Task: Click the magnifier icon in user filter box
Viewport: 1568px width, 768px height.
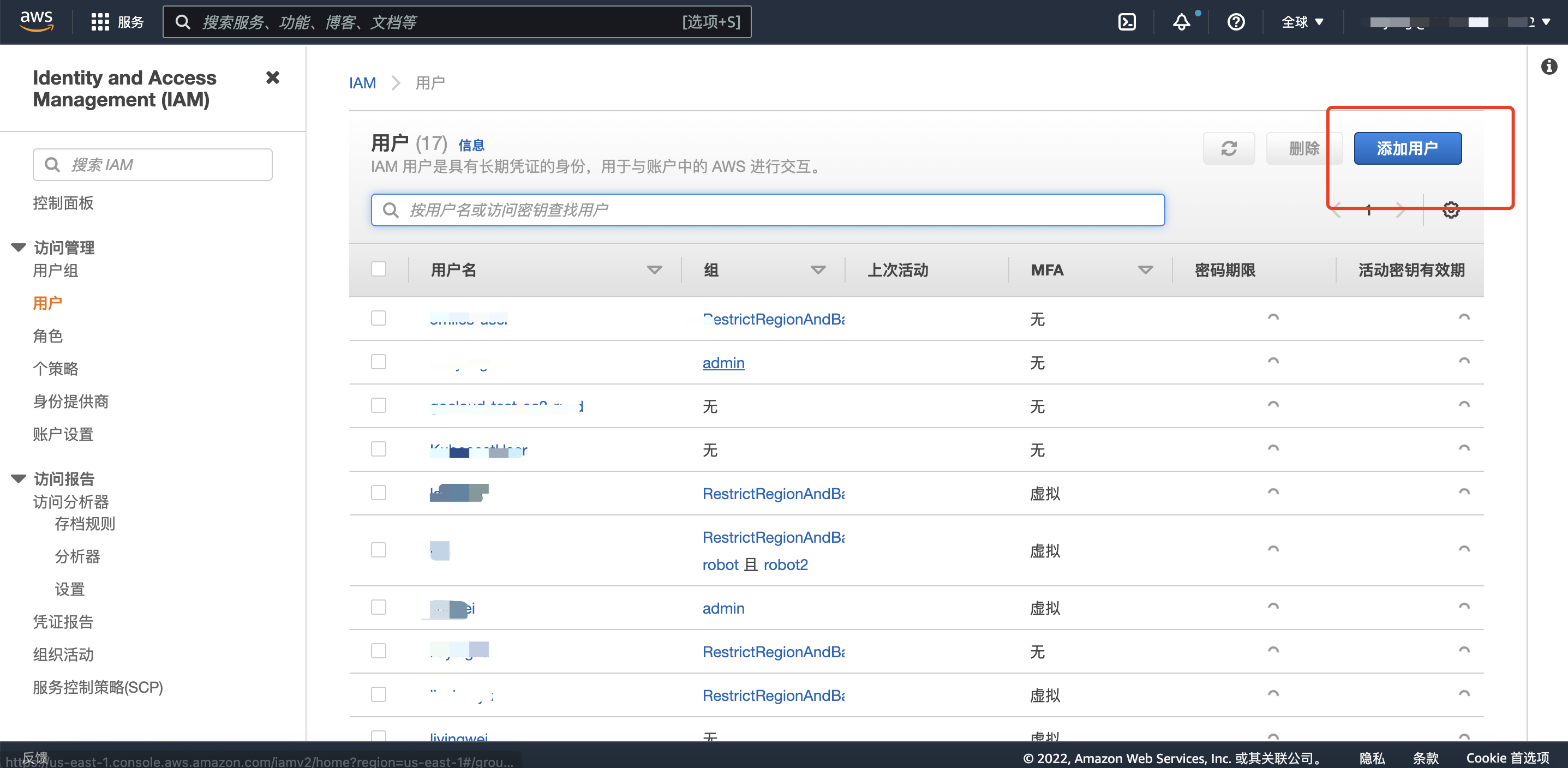Action: [x=390, y=210]
